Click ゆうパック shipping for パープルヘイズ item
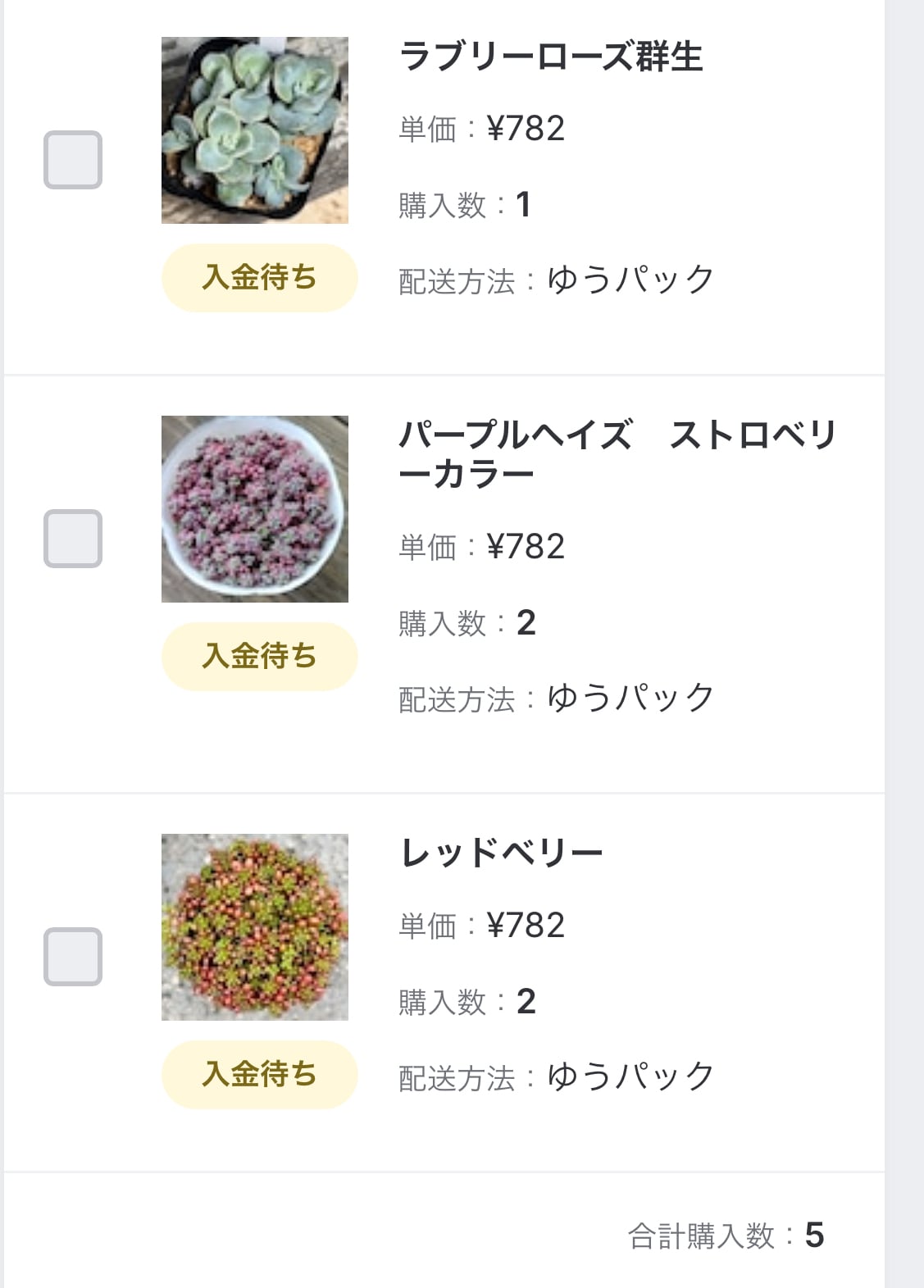The height and width of the screenshot is (1288, 924). [x=630, y=698]
